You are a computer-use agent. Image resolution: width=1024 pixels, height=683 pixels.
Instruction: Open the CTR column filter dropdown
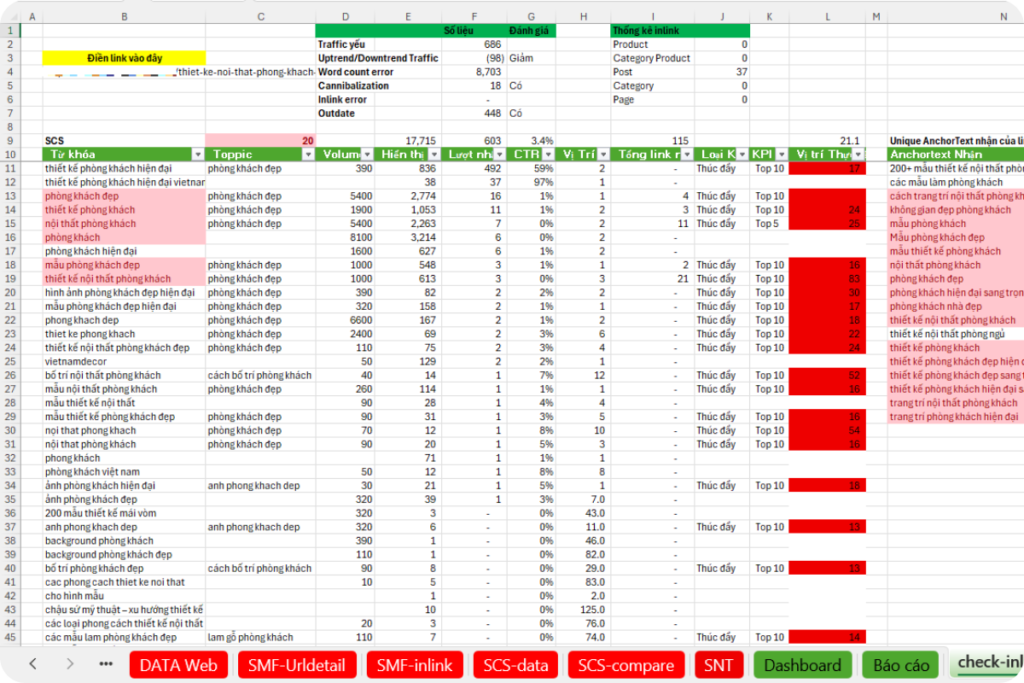tap(548, 155)
